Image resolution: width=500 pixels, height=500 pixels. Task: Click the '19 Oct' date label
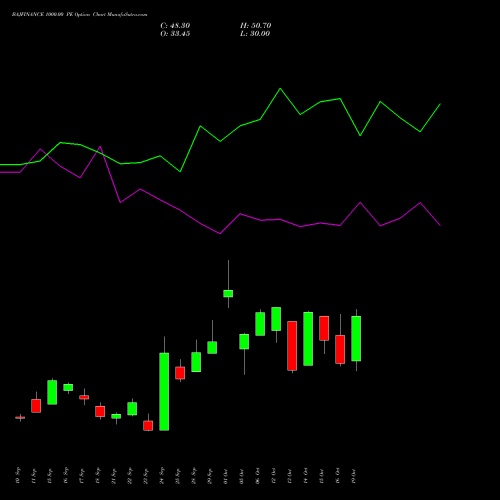click(354, 476)
